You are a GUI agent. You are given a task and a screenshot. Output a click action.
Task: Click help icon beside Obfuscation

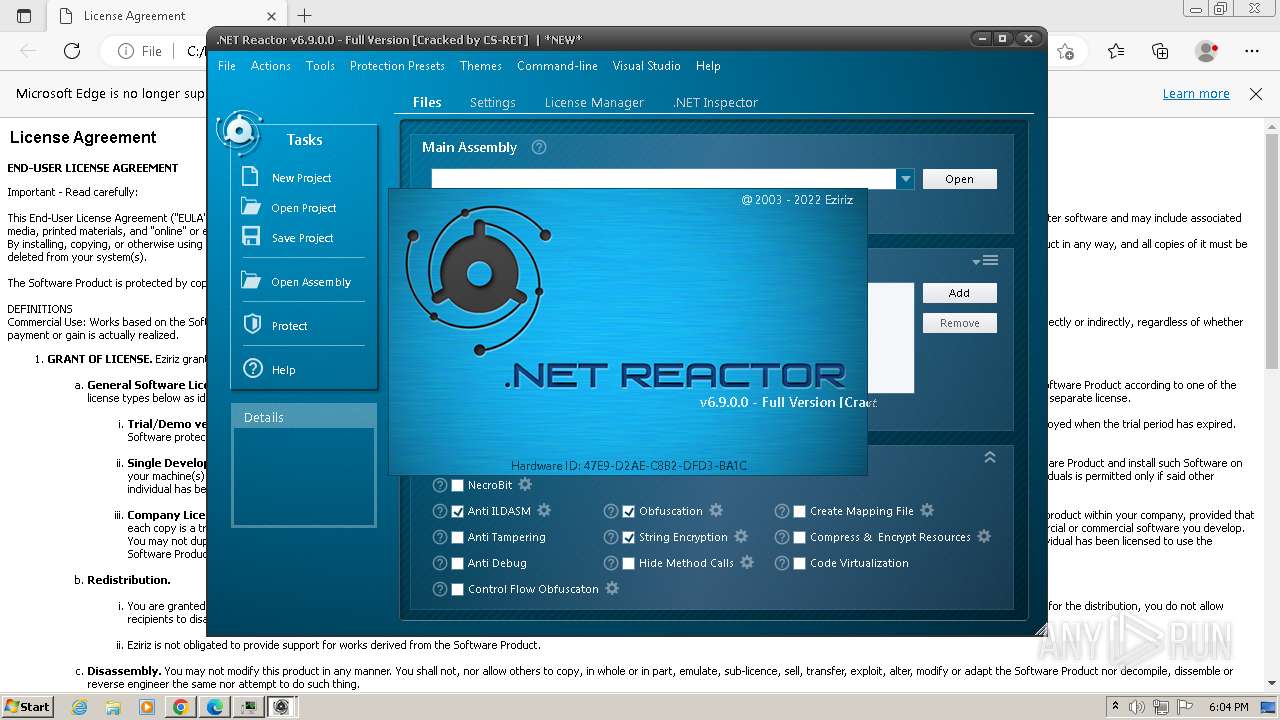click(611, 511)
